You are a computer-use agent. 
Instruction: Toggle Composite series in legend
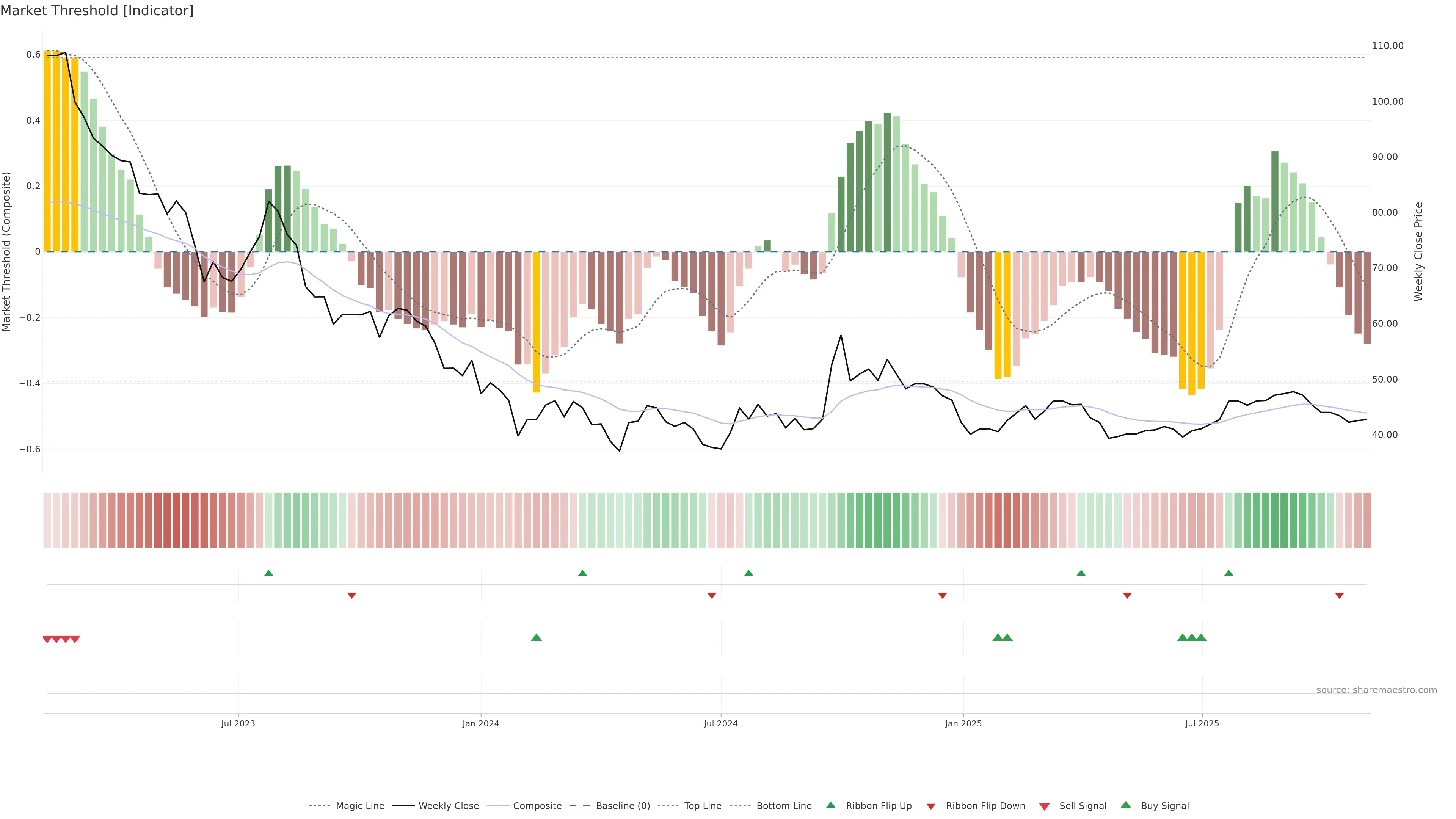[x=537, y=806]
